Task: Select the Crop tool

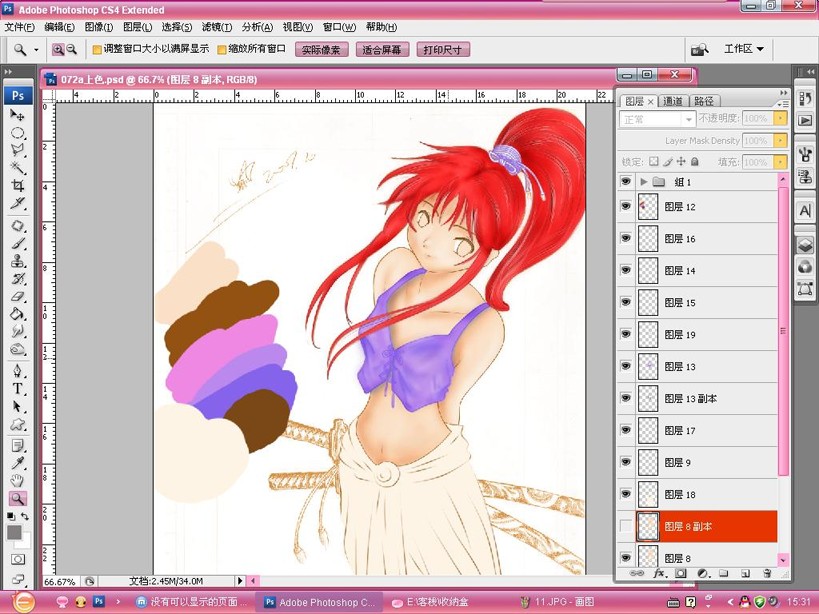Action: pyautogui.click(x=18, y=185)
